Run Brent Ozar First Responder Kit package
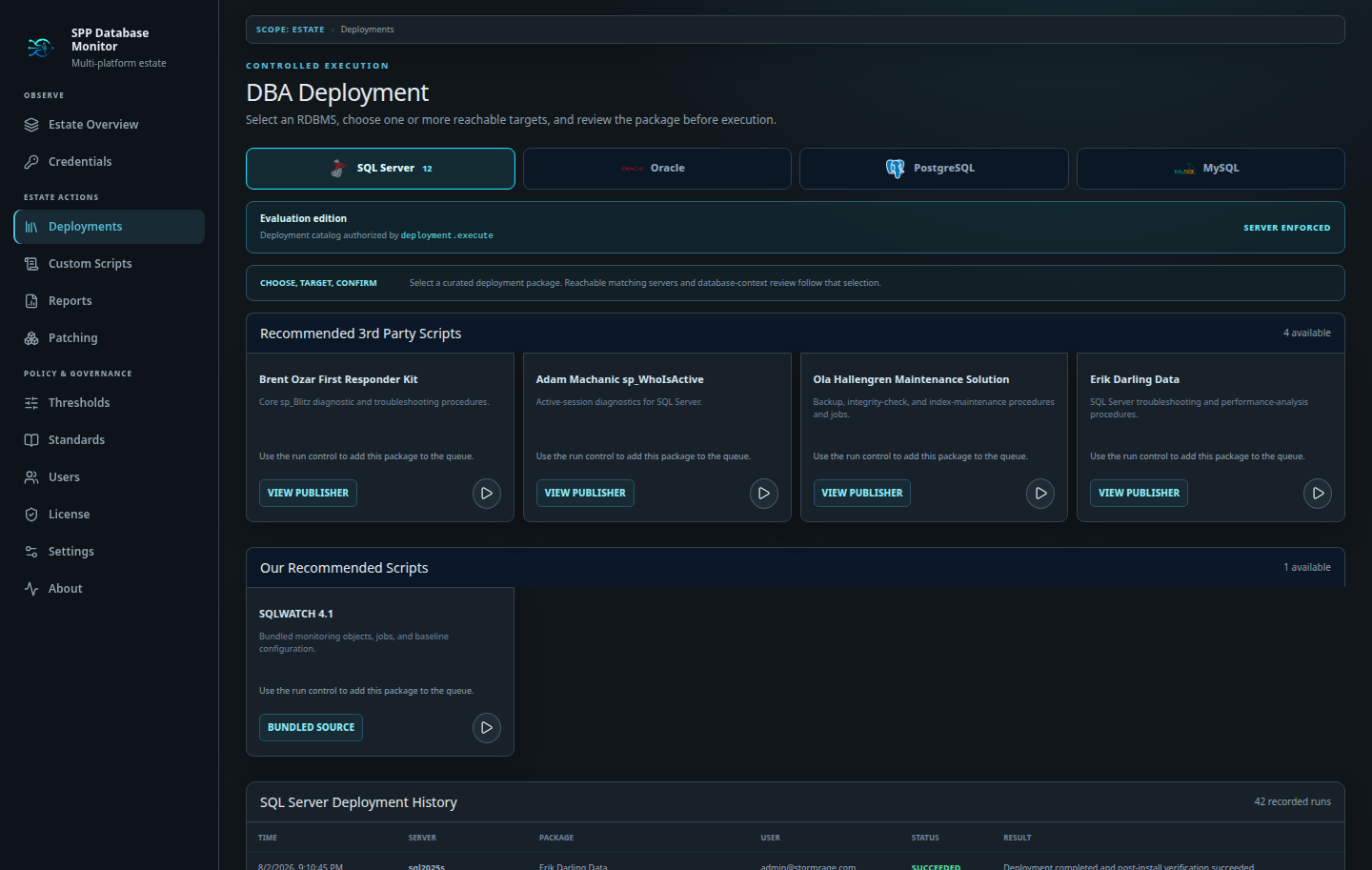1372x870 pixels. [x=487, y=494]
